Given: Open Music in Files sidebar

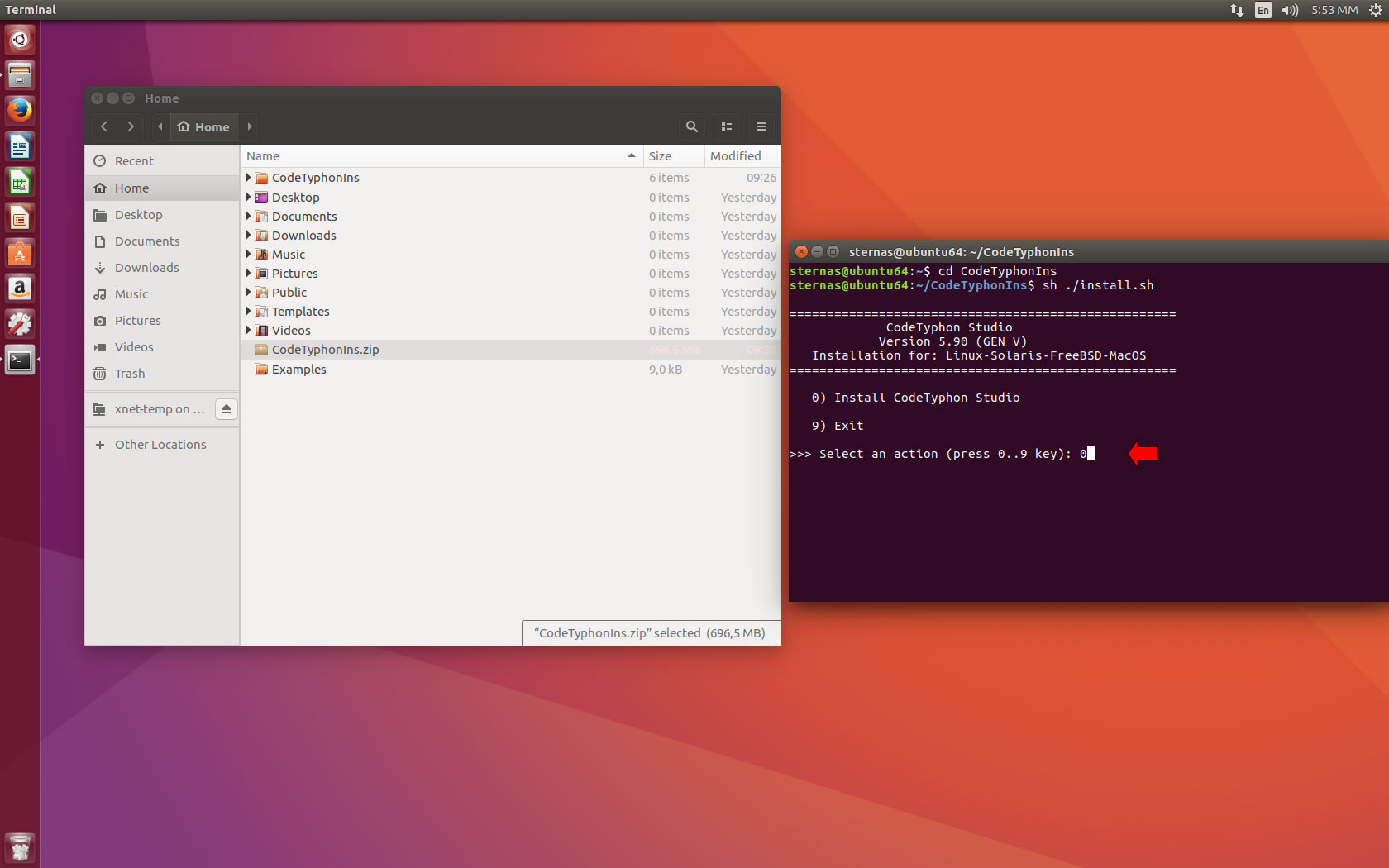Looking at the screenshot, I should (162, 294).
